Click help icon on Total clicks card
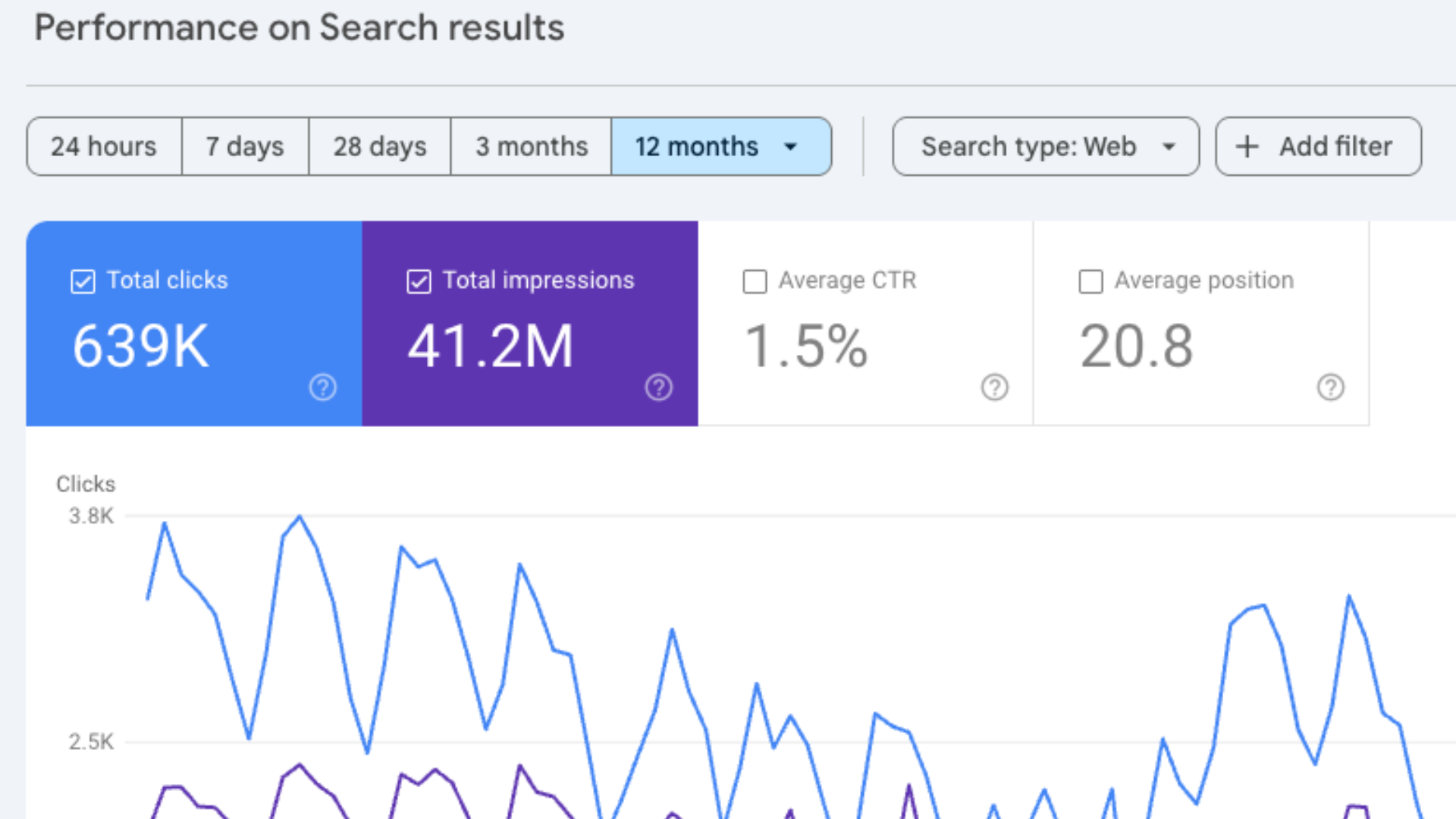Screen dimensions: 1456x819 [322, 388]
